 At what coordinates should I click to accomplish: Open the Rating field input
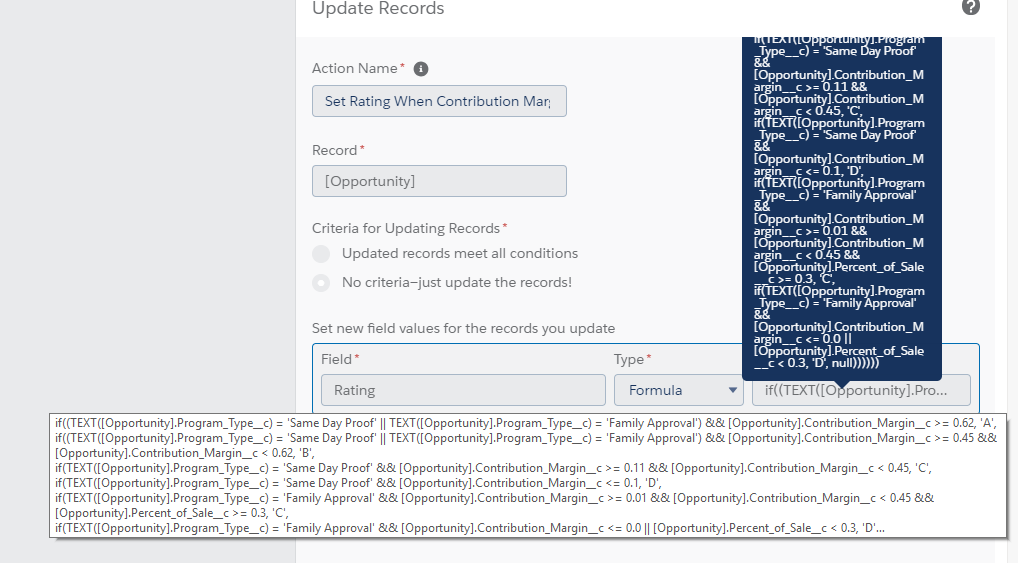point(463,390)
